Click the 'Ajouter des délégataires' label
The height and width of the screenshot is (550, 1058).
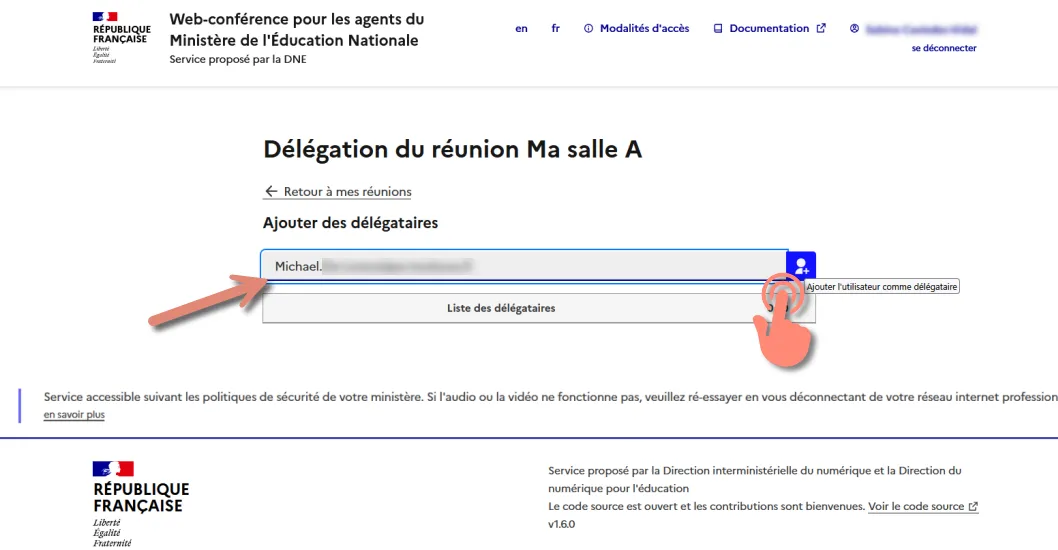350,223
